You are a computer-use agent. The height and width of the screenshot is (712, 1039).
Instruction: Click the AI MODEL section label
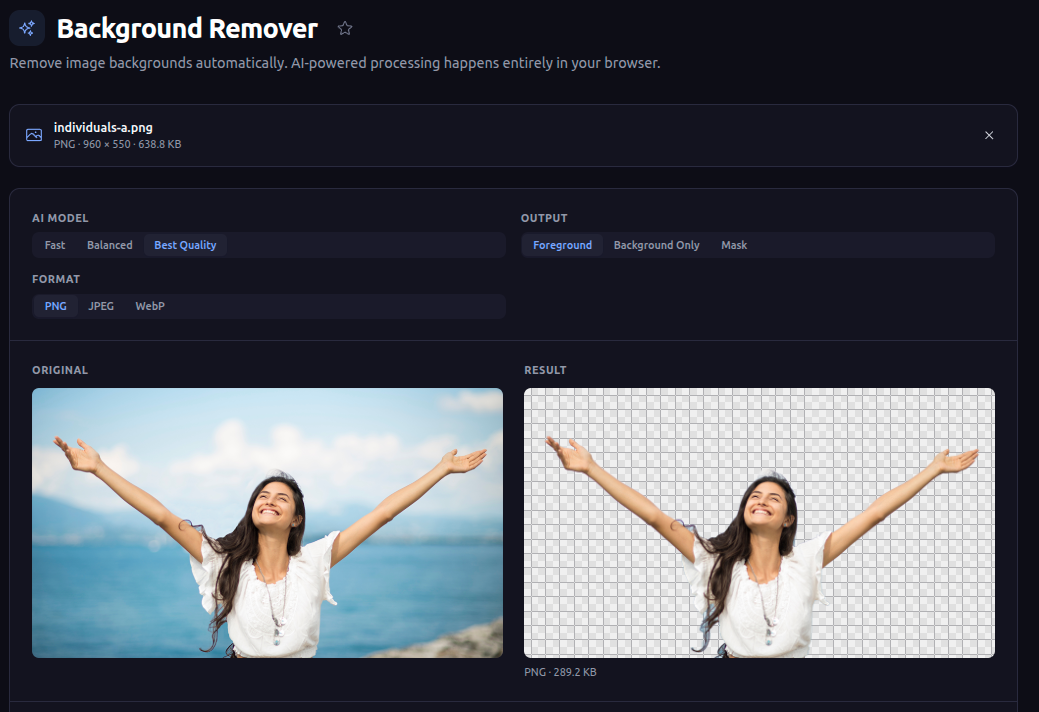[60, 218]
